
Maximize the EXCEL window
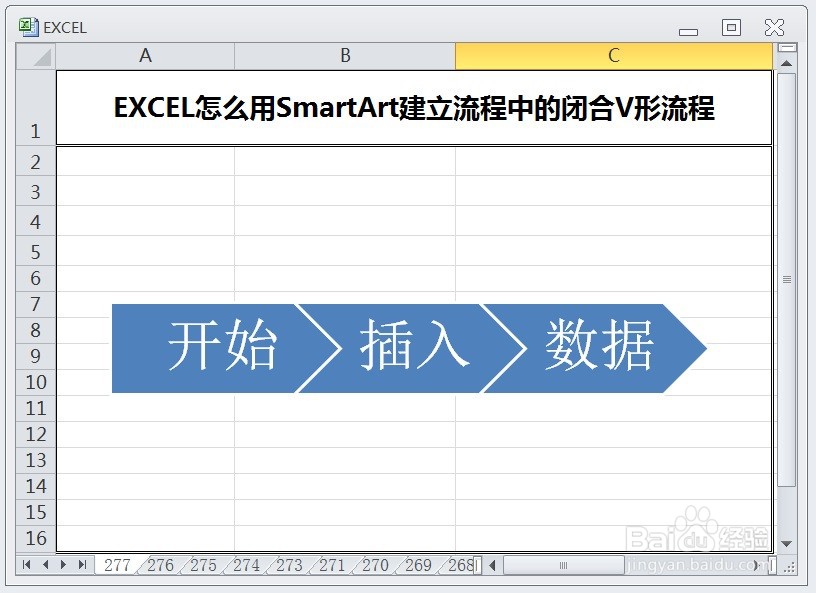(x=731, y=27)
